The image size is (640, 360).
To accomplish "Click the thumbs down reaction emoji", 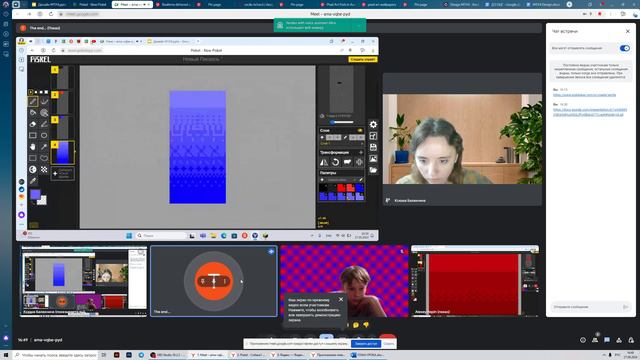I will click(x=366, y=325).
